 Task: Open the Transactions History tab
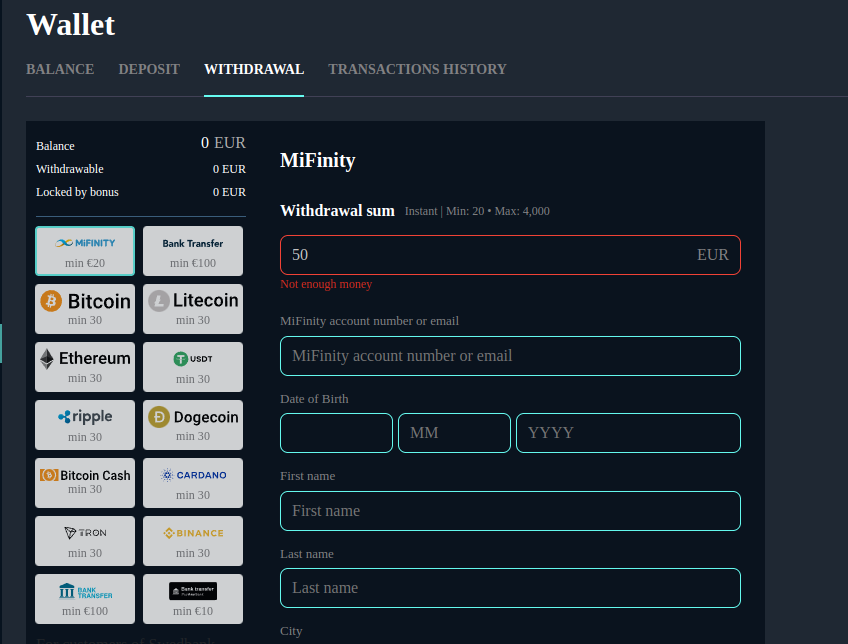click(x=417, y=69)
